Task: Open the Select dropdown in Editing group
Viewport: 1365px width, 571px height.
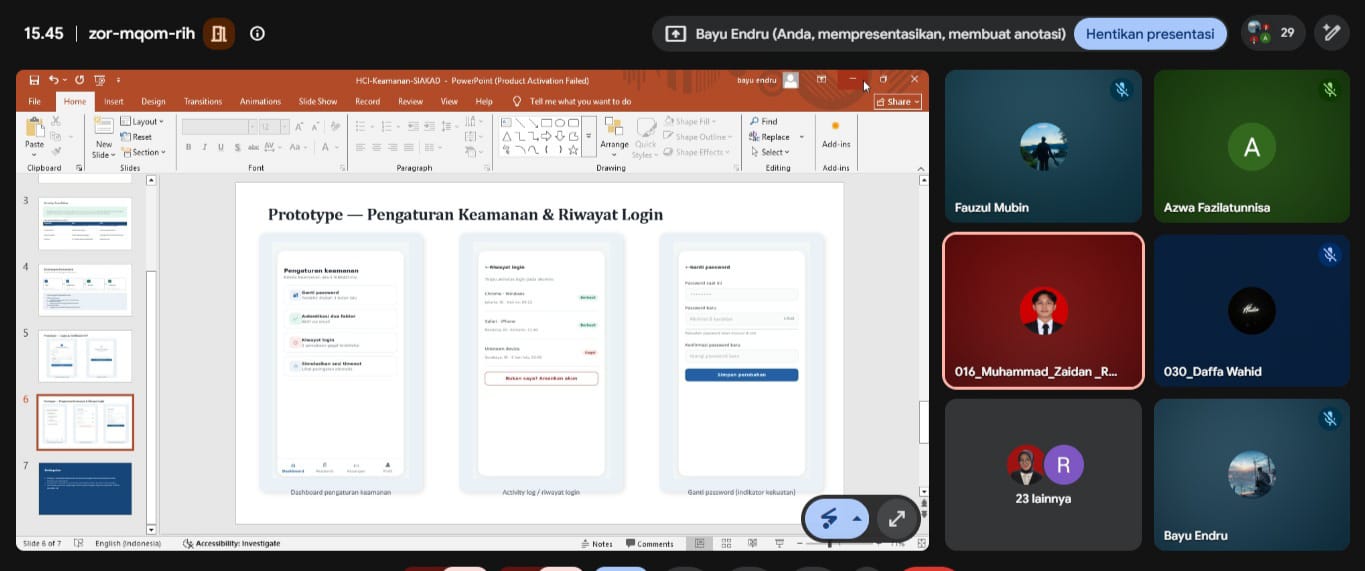Action: pos(770,152)
